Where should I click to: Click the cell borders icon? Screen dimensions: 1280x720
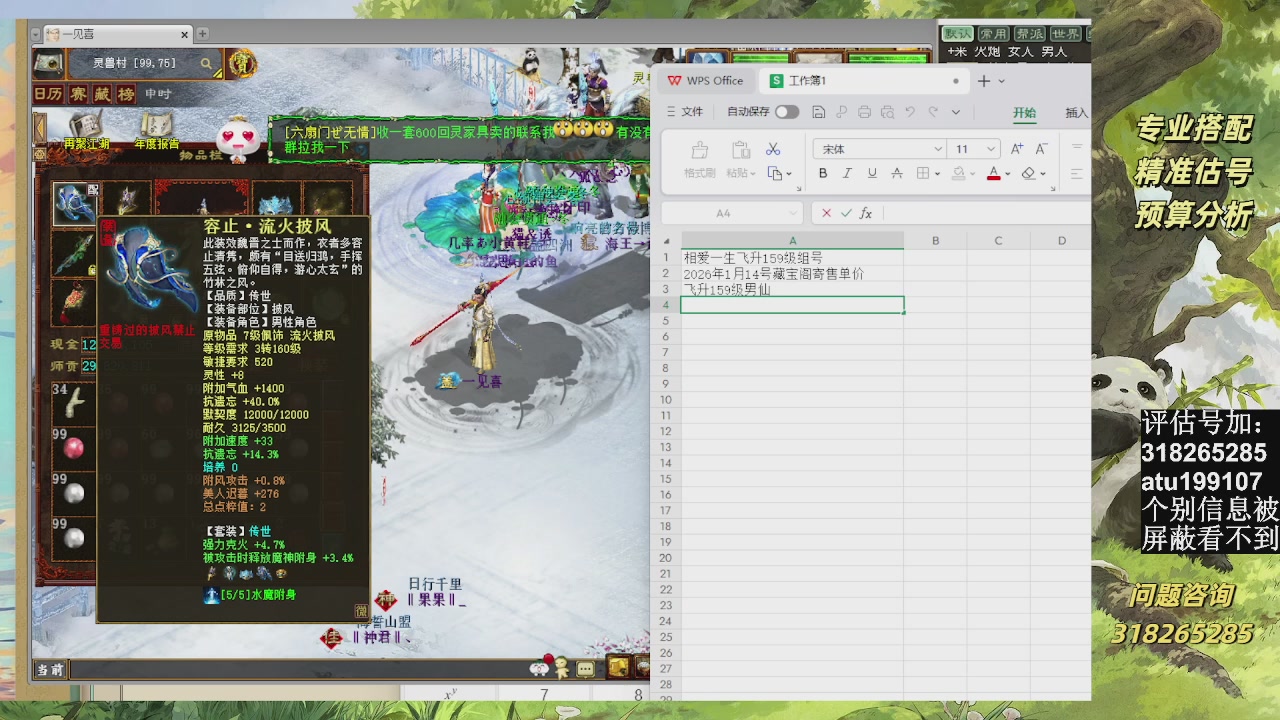pos(922,173)
